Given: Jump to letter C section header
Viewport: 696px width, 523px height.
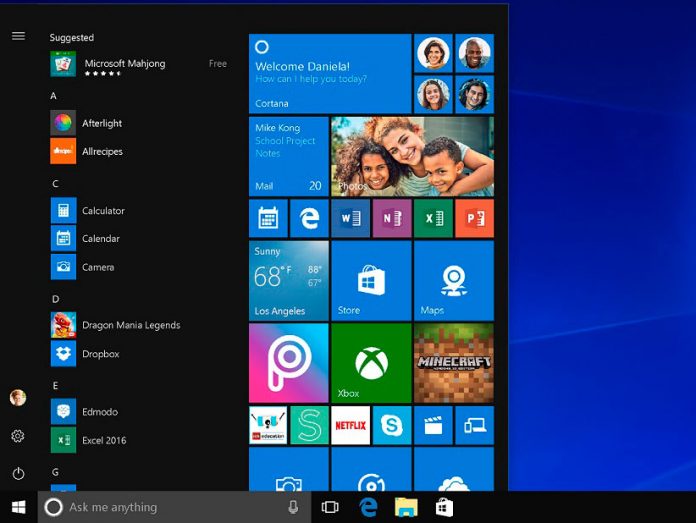Looking at the screenshot, I should point(55,183).
